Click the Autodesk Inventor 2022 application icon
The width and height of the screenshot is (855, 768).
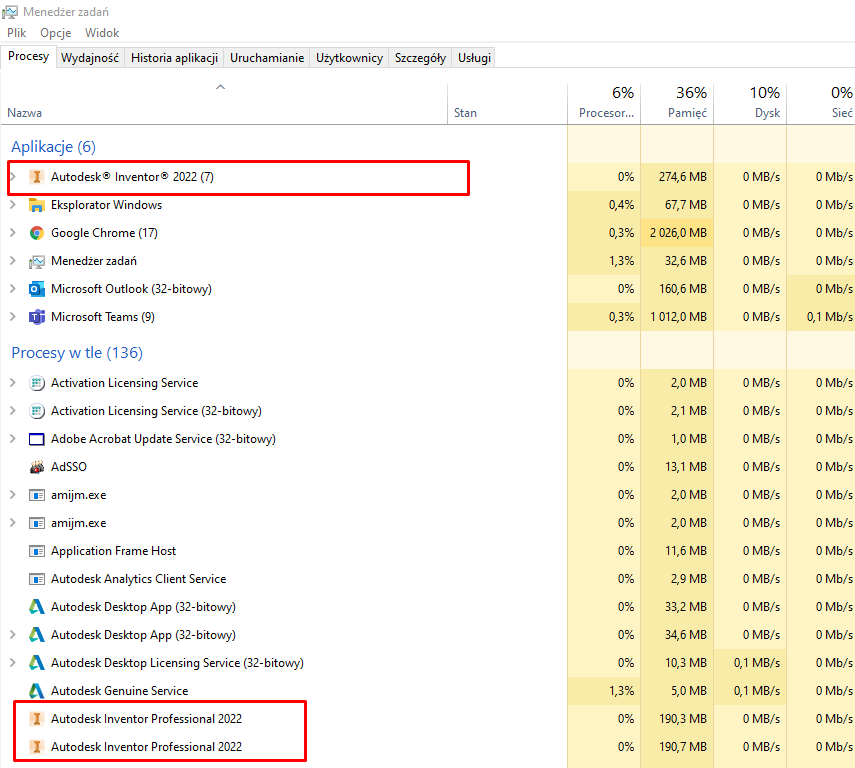point(36,177)
